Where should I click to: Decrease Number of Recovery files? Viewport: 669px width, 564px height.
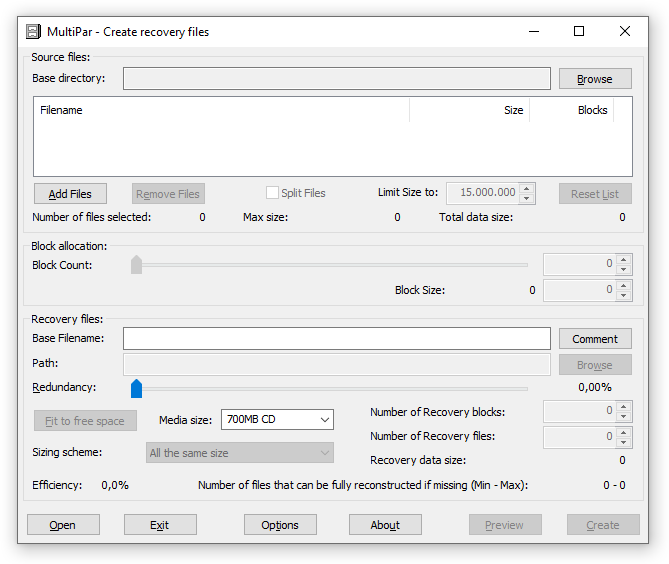click(x=624, y=442)
